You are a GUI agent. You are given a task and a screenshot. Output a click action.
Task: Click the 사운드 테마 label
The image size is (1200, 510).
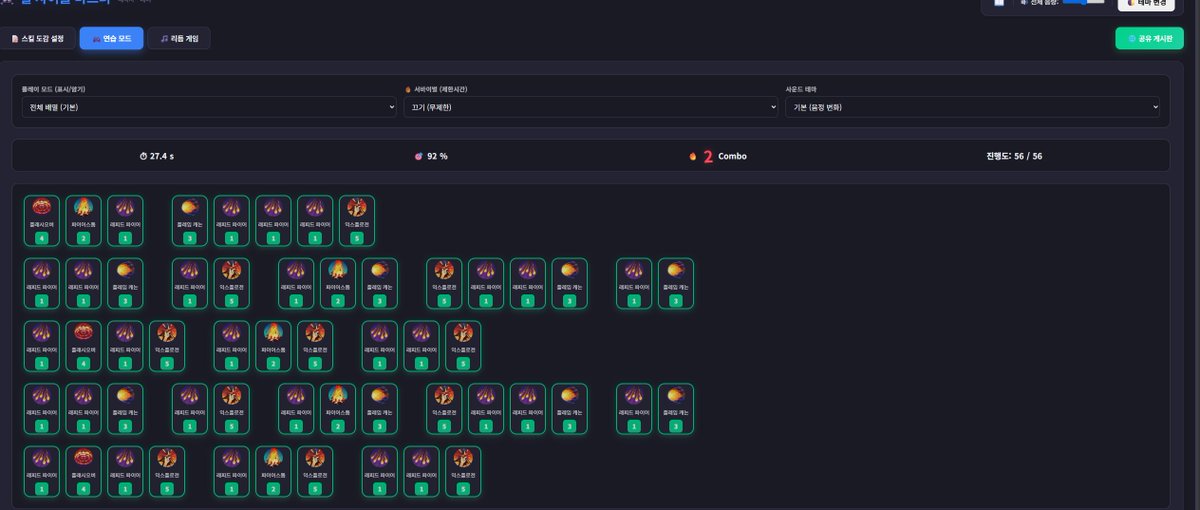[803, 89]
